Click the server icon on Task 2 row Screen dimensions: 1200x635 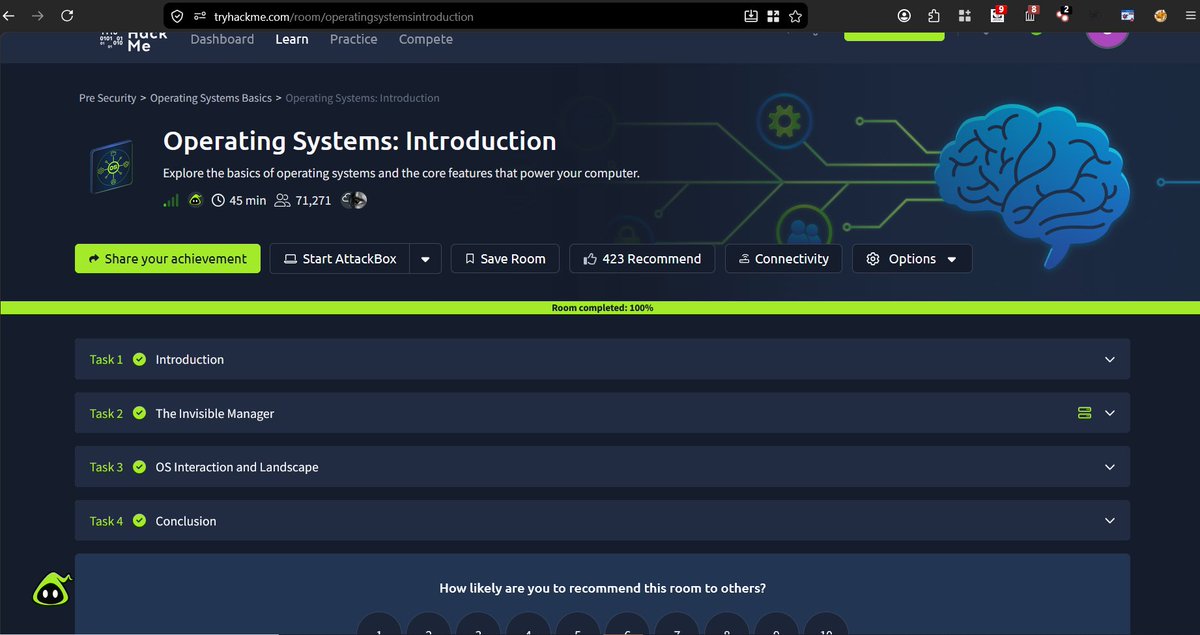pyautogui.click(x=1084, y=413)
